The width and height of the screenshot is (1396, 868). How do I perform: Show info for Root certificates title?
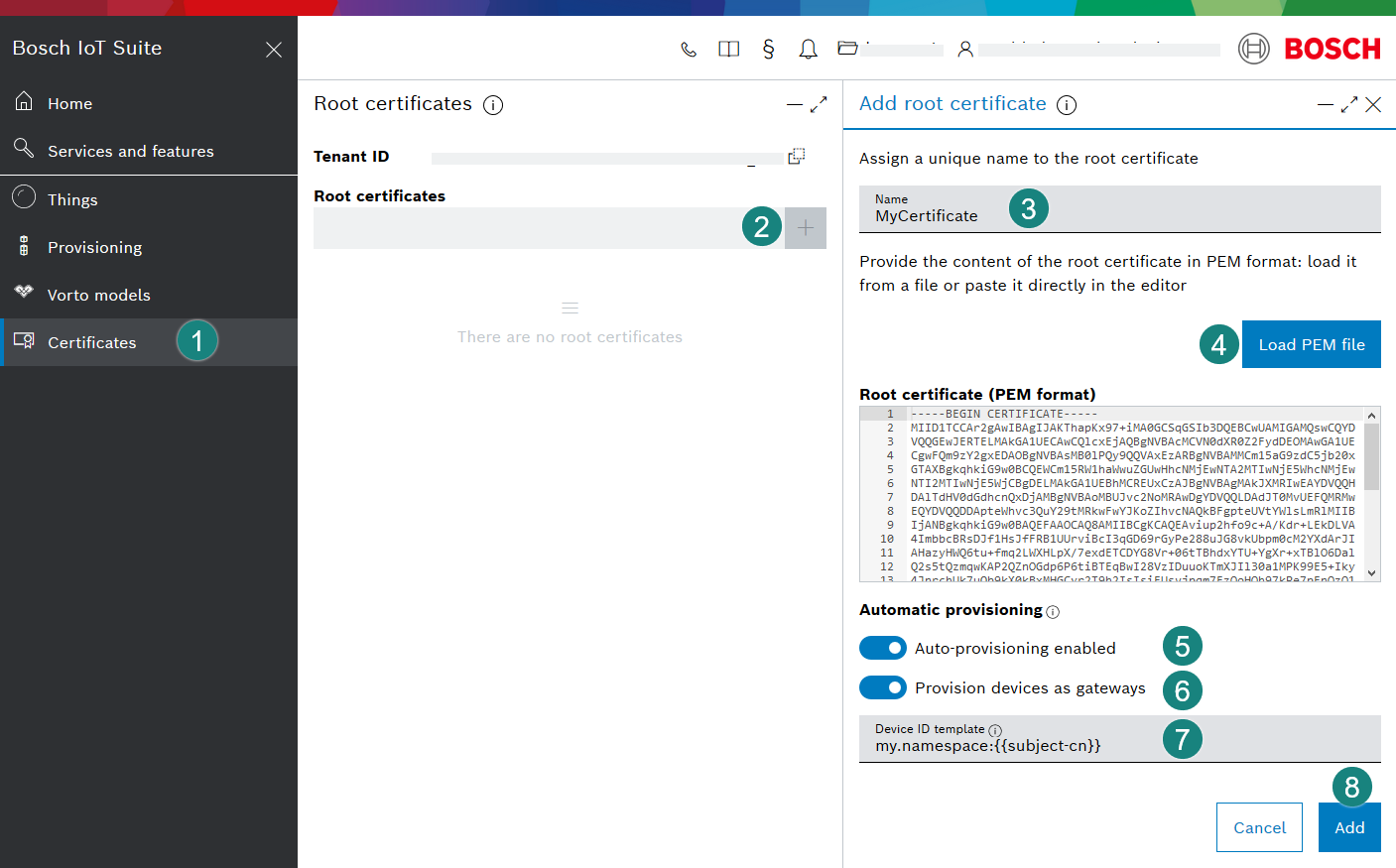[x=493, y=105]
